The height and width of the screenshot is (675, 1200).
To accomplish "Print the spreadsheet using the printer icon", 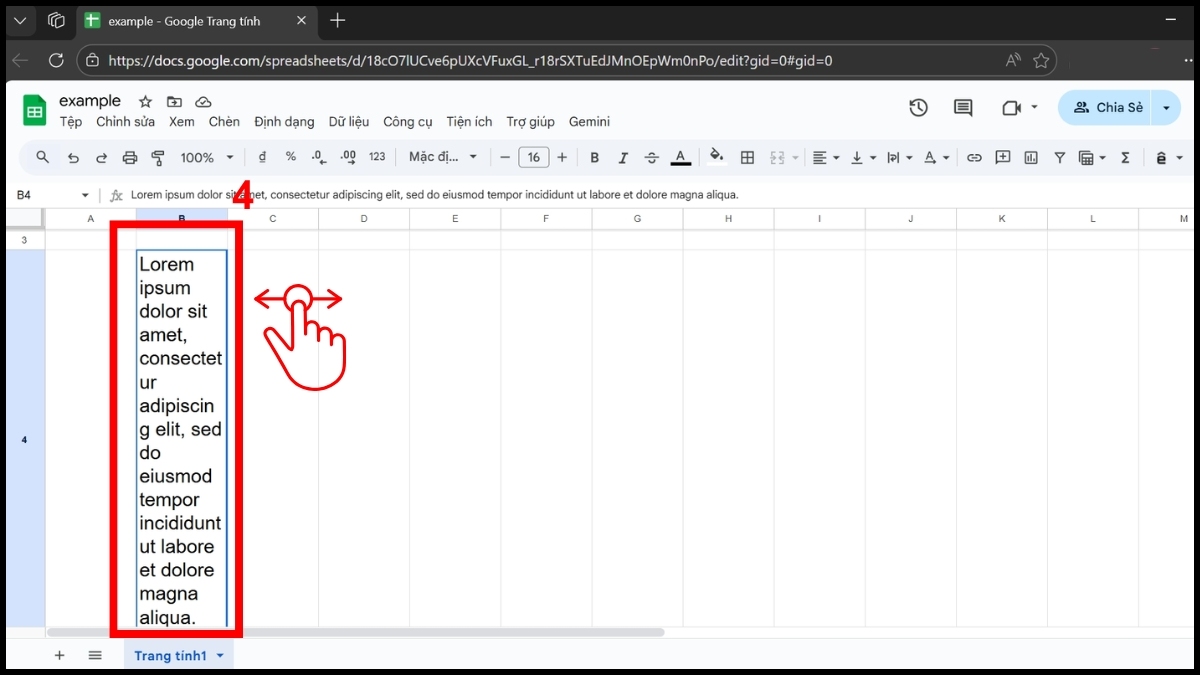I will pos(129,157).
